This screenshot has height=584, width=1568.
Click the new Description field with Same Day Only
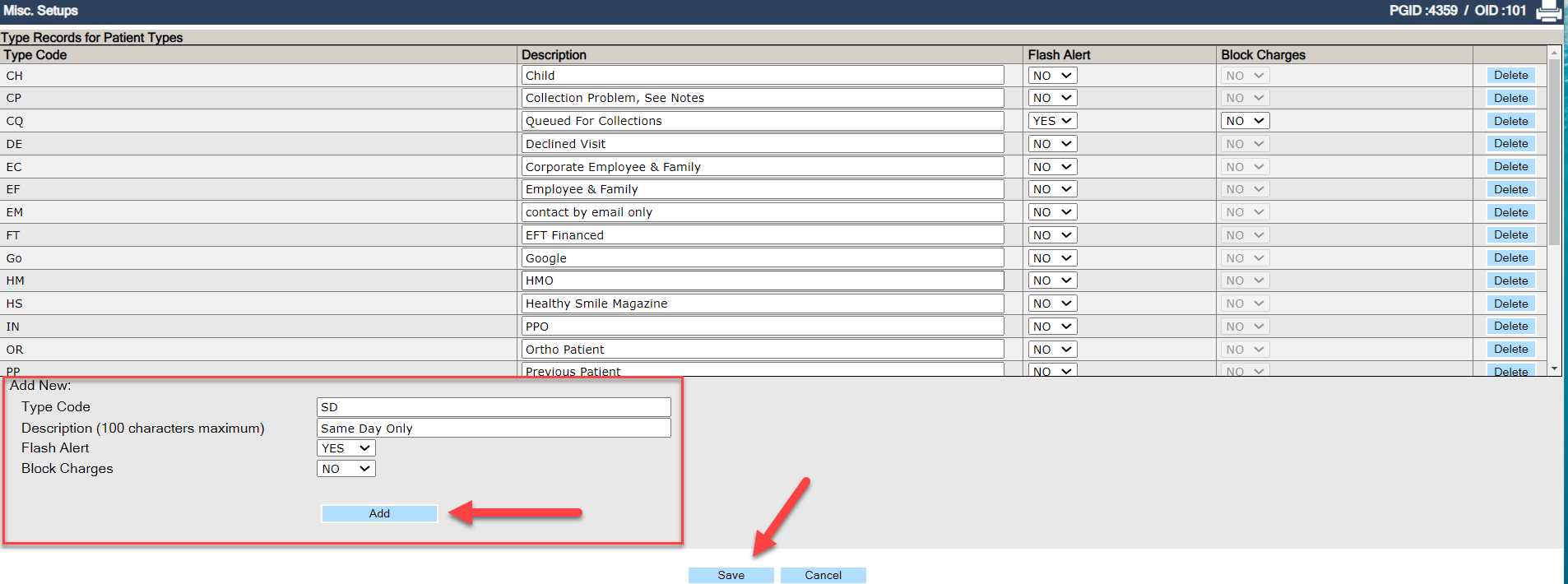494,429
